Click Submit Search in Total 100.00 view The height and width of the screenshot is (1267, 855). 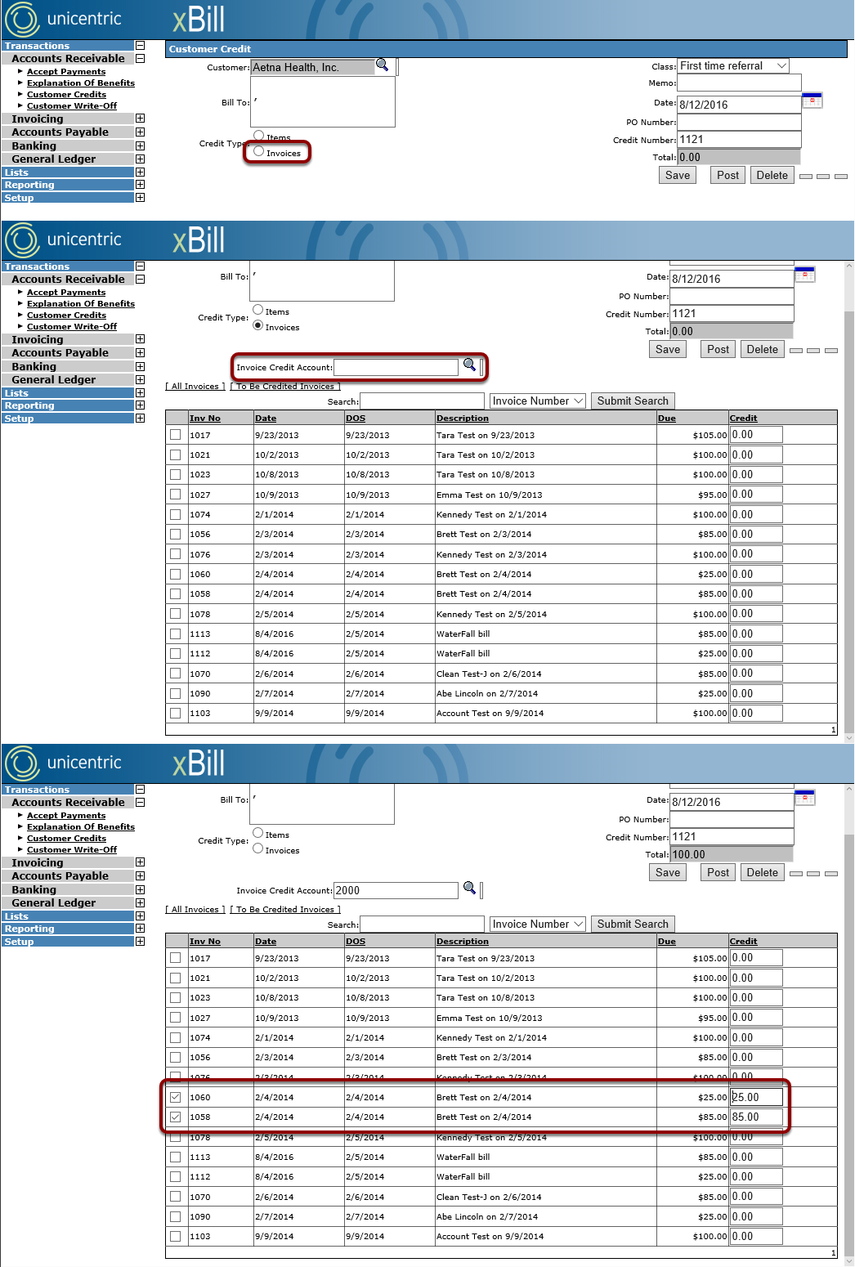coord(632,924)
